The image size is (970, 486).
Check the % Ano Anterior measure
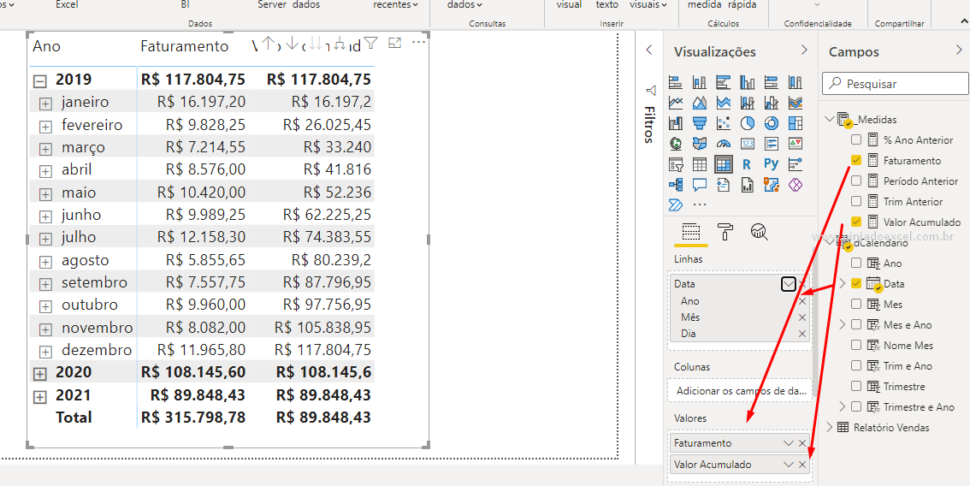[856, 140]
